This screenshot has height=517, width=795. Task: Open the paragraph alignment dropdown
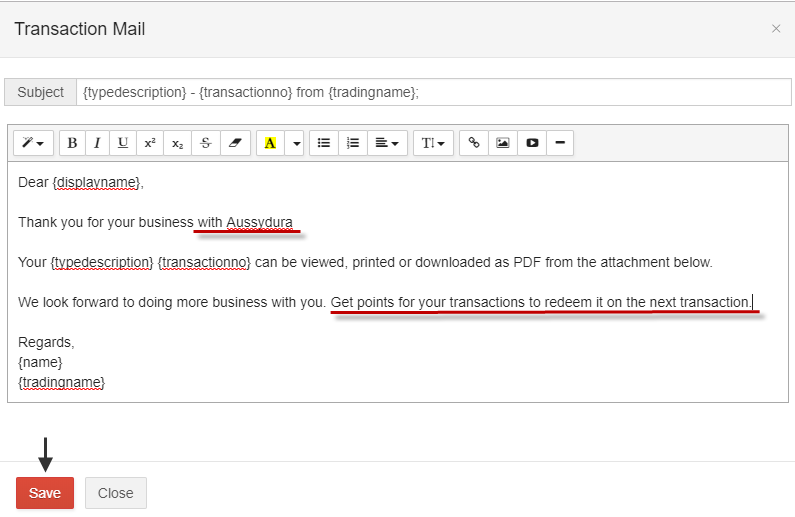pos(387,143)
